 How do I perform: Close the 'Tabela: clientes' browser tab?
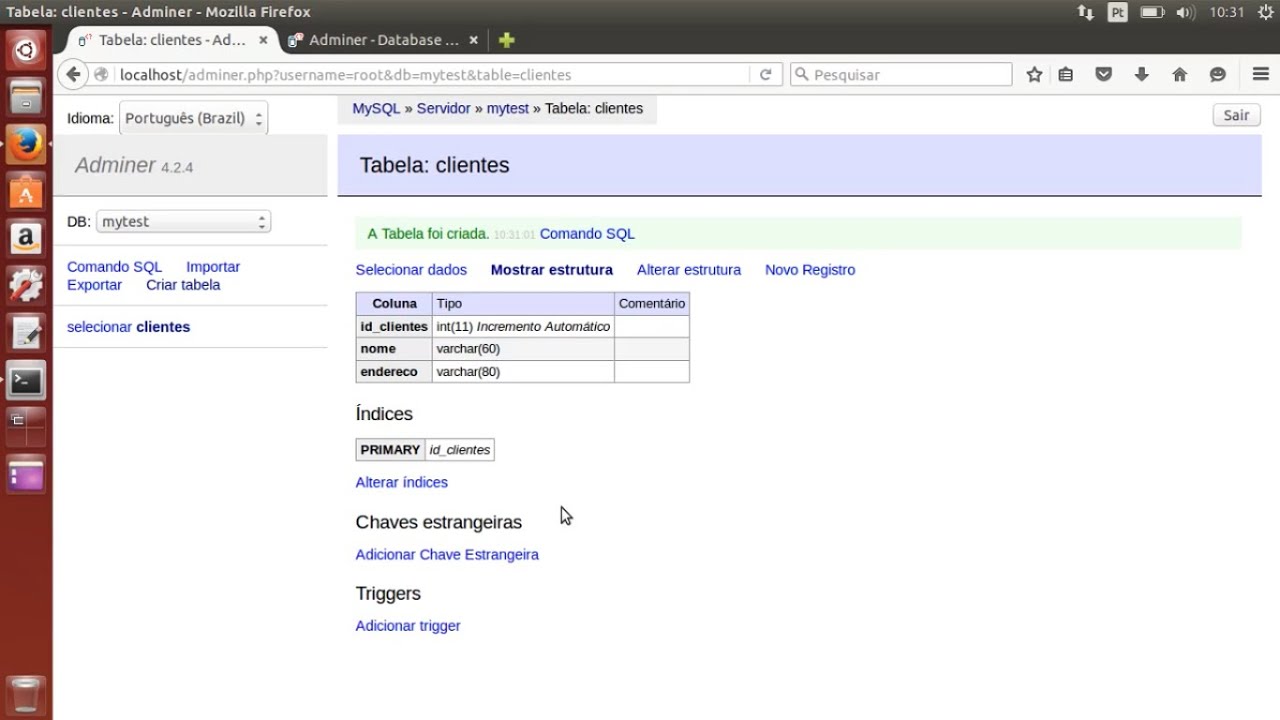[263, 40]
